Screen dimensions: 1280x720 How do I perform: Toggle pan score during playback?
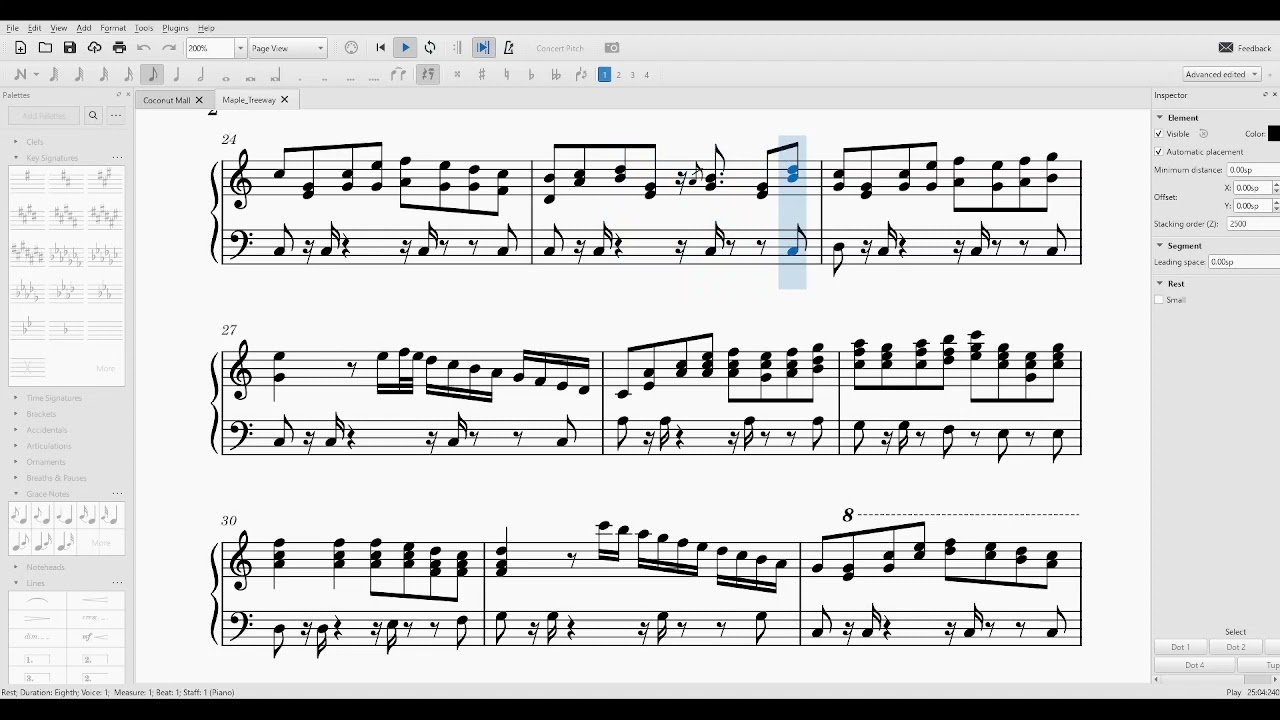pos(483,48)
